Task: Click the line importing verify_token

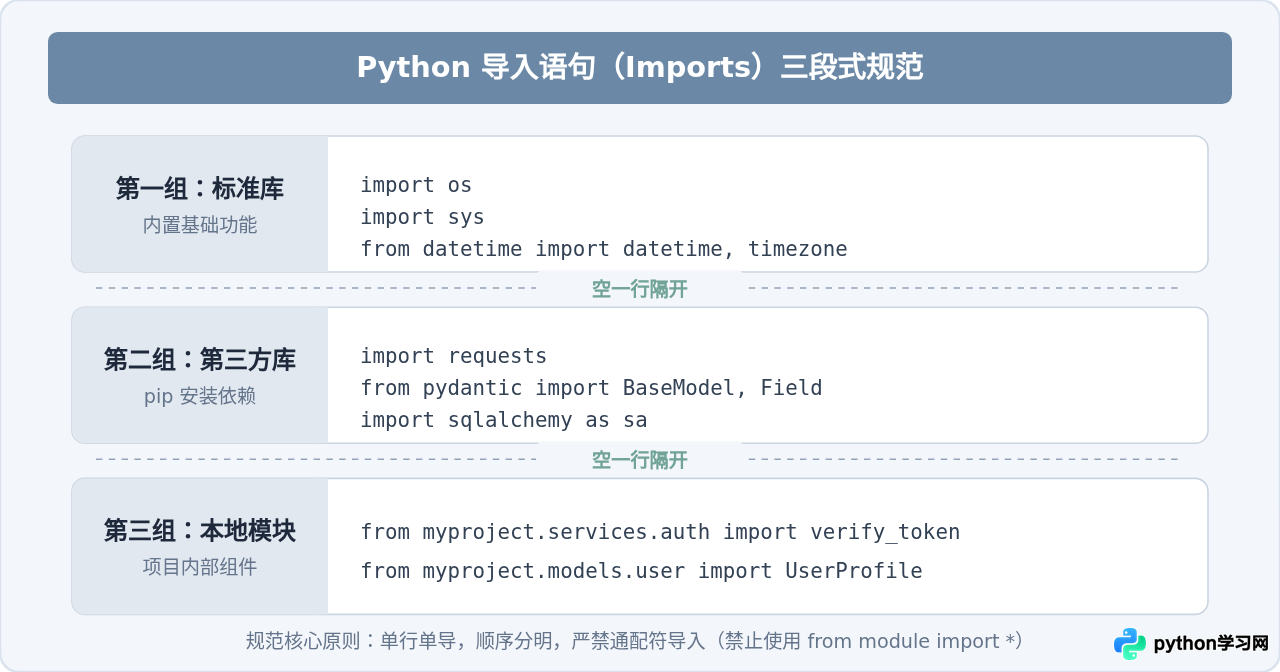Action: pyautogui.click(x=660, y=532)
